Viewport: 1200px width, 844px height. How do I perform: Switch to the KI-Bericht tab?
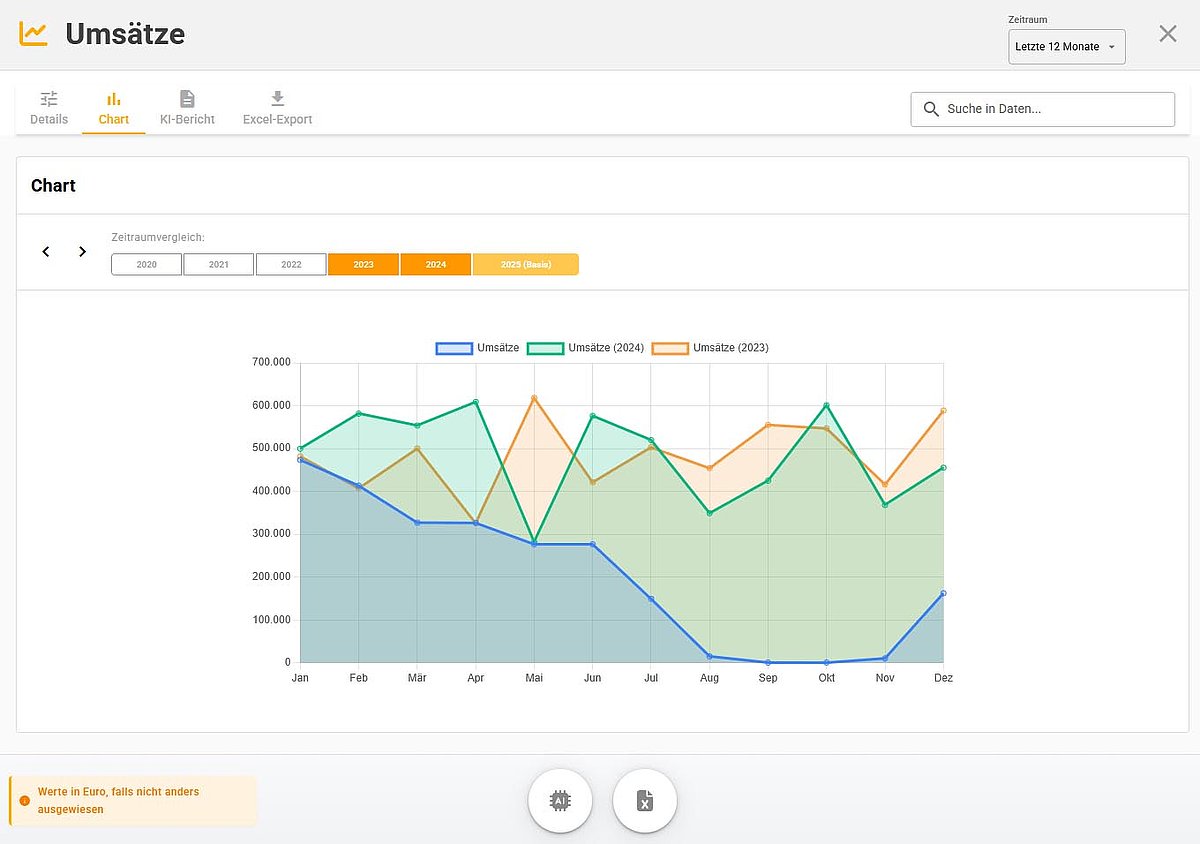pos(187,108)
